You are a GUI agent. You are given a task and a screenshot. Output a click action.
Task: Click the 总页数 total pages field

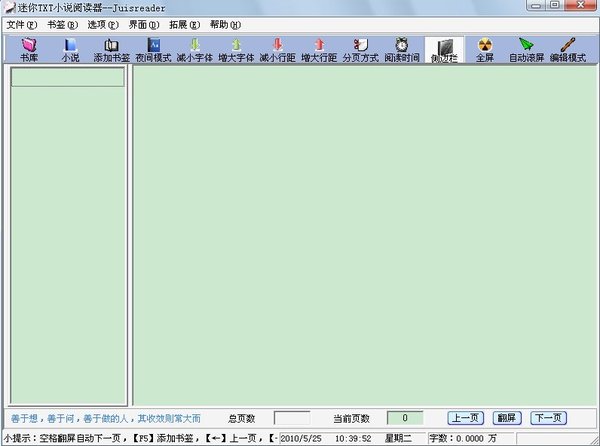[x=292, y=418]
